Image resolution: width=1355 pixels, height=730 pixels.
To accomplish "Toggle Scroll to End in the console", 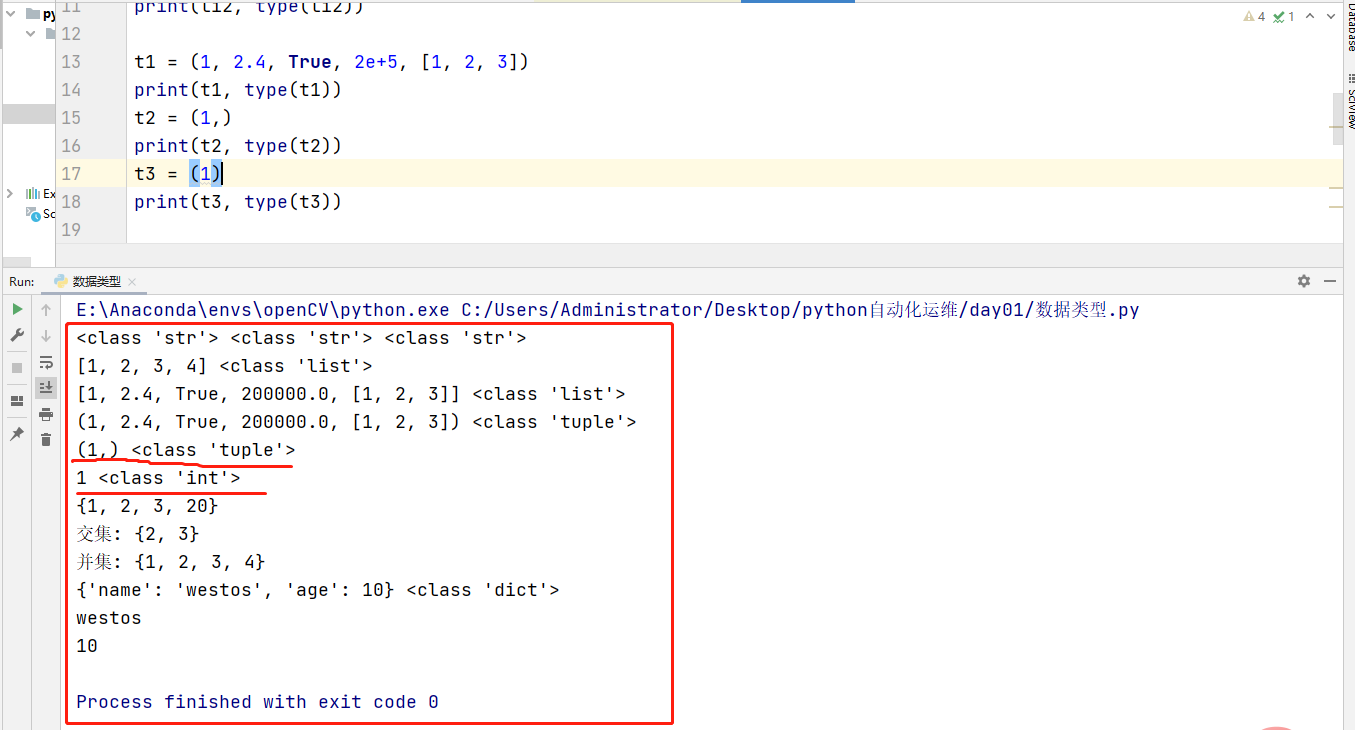I will click(x=46, y=387).
